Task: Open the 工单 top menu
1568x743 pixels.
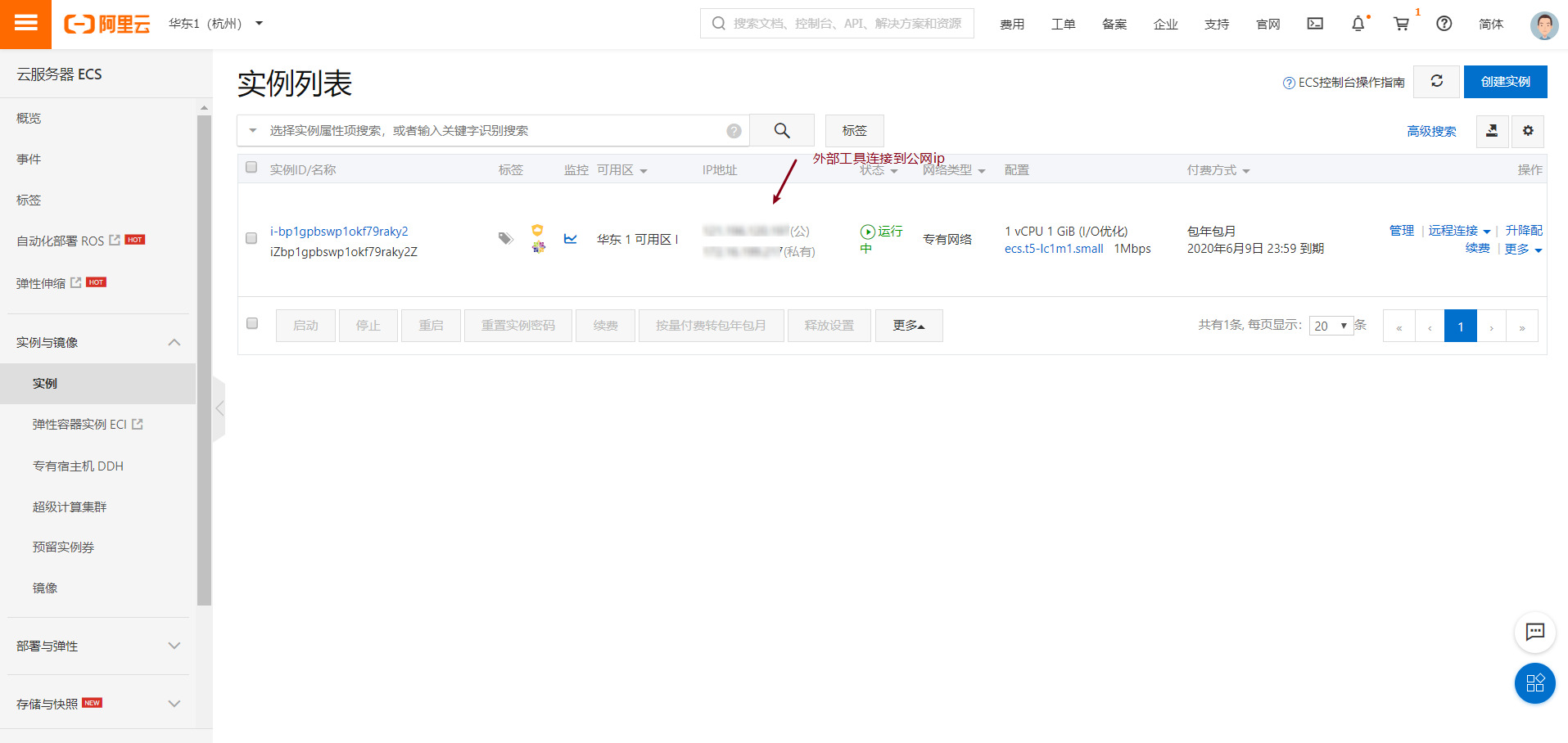Action: (x=1064, y=24)
